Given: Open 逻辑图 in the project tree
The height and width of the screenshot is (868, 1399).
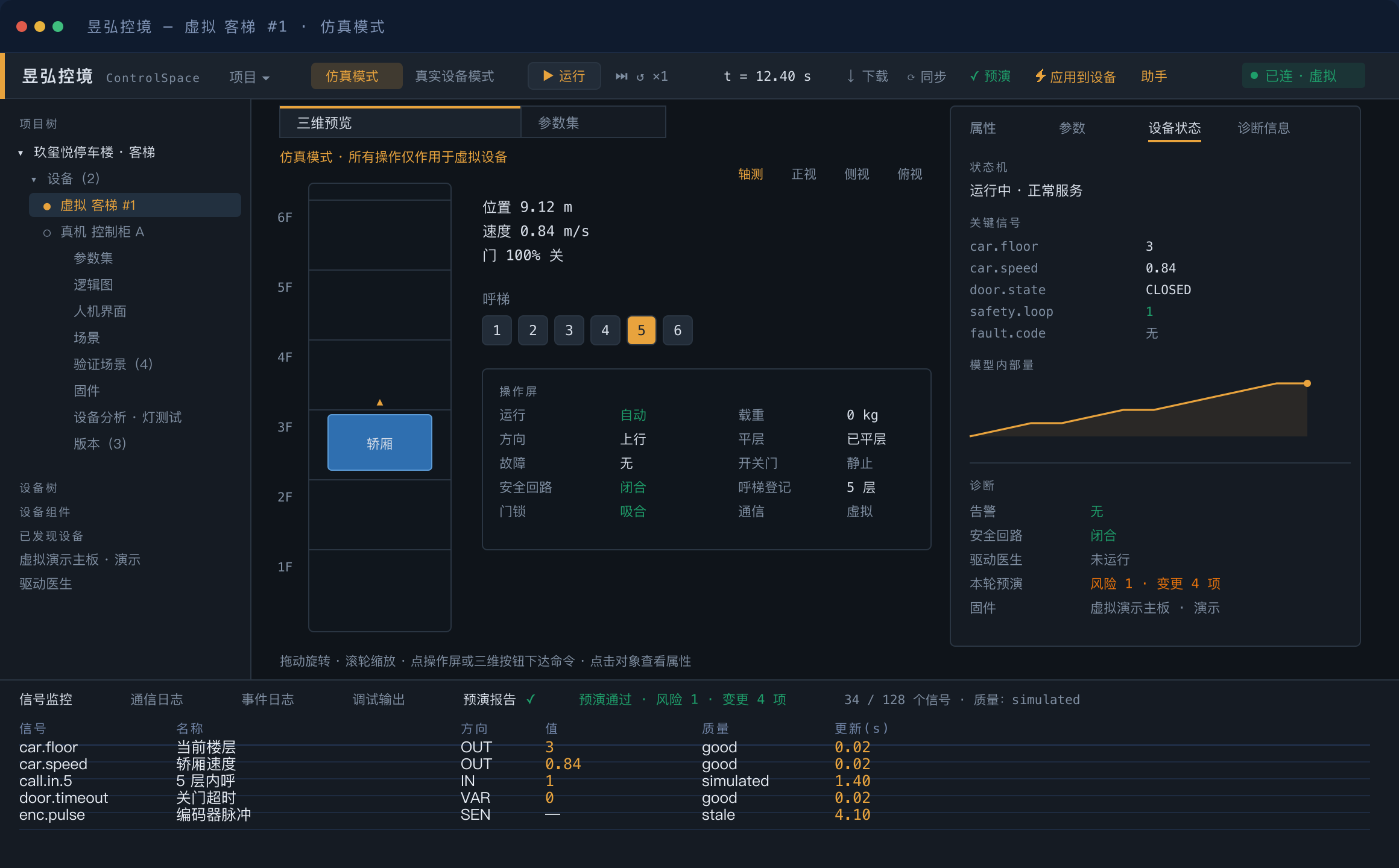Looking at the screenshot, I should coord(93,285).
